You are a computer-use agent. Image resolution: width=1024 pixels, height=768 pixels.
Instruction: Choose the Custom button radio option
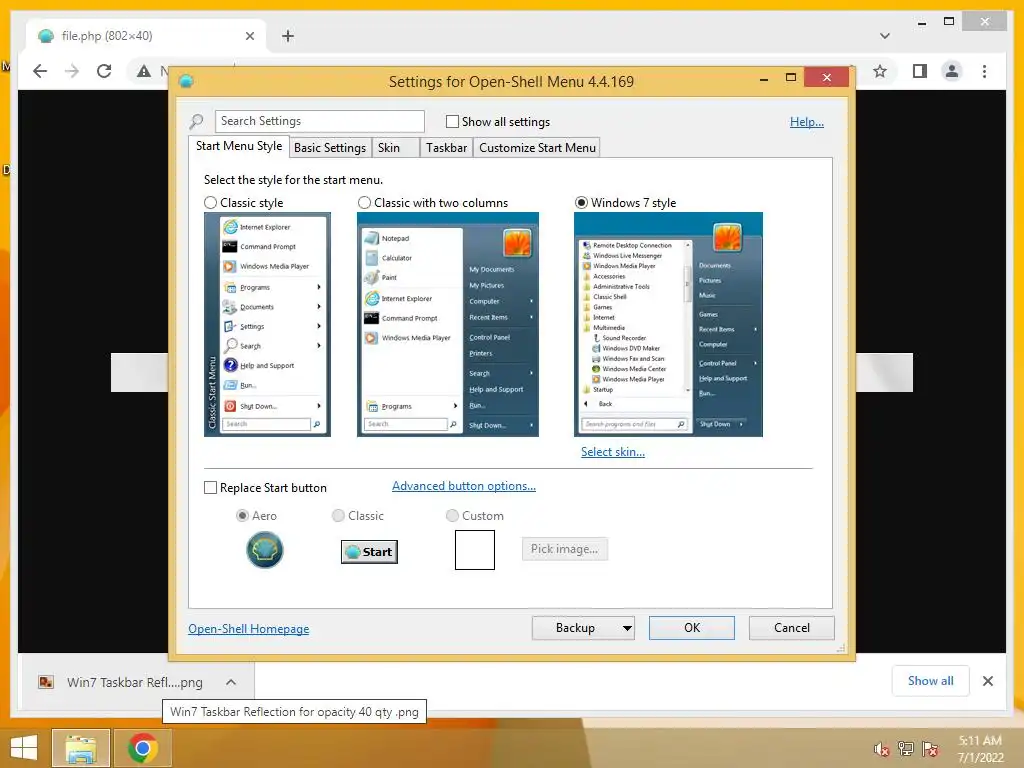[452, 516]
